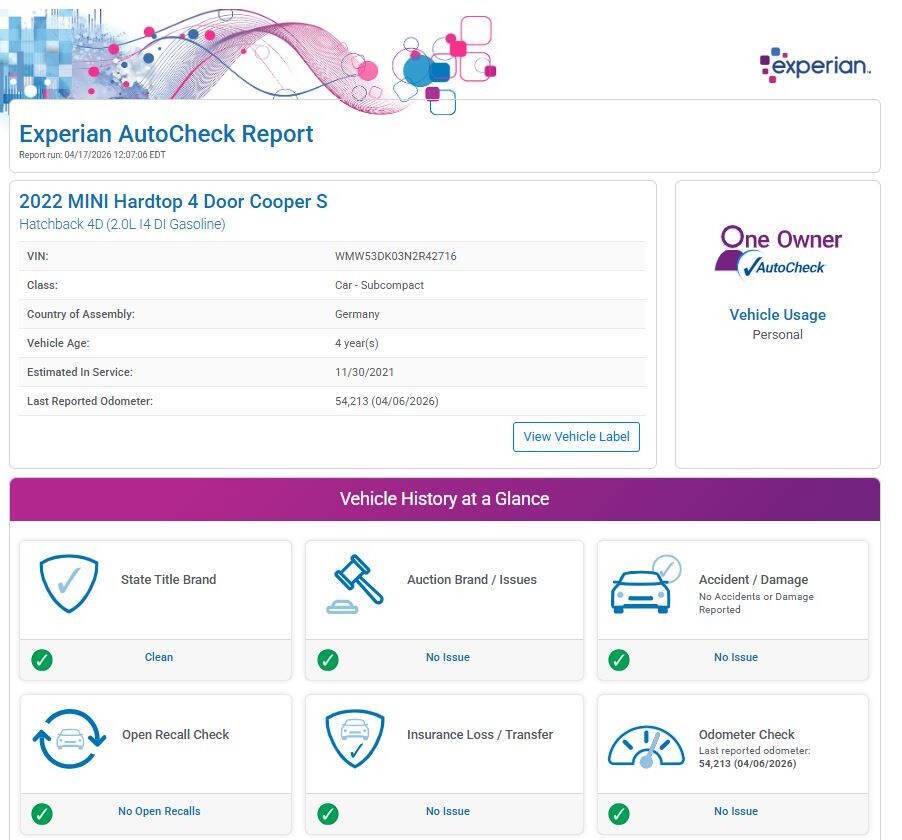The height and width of the screenshot is (840, 902).
Task: Select No Issue under Accident / Damage
Action: 735,658
